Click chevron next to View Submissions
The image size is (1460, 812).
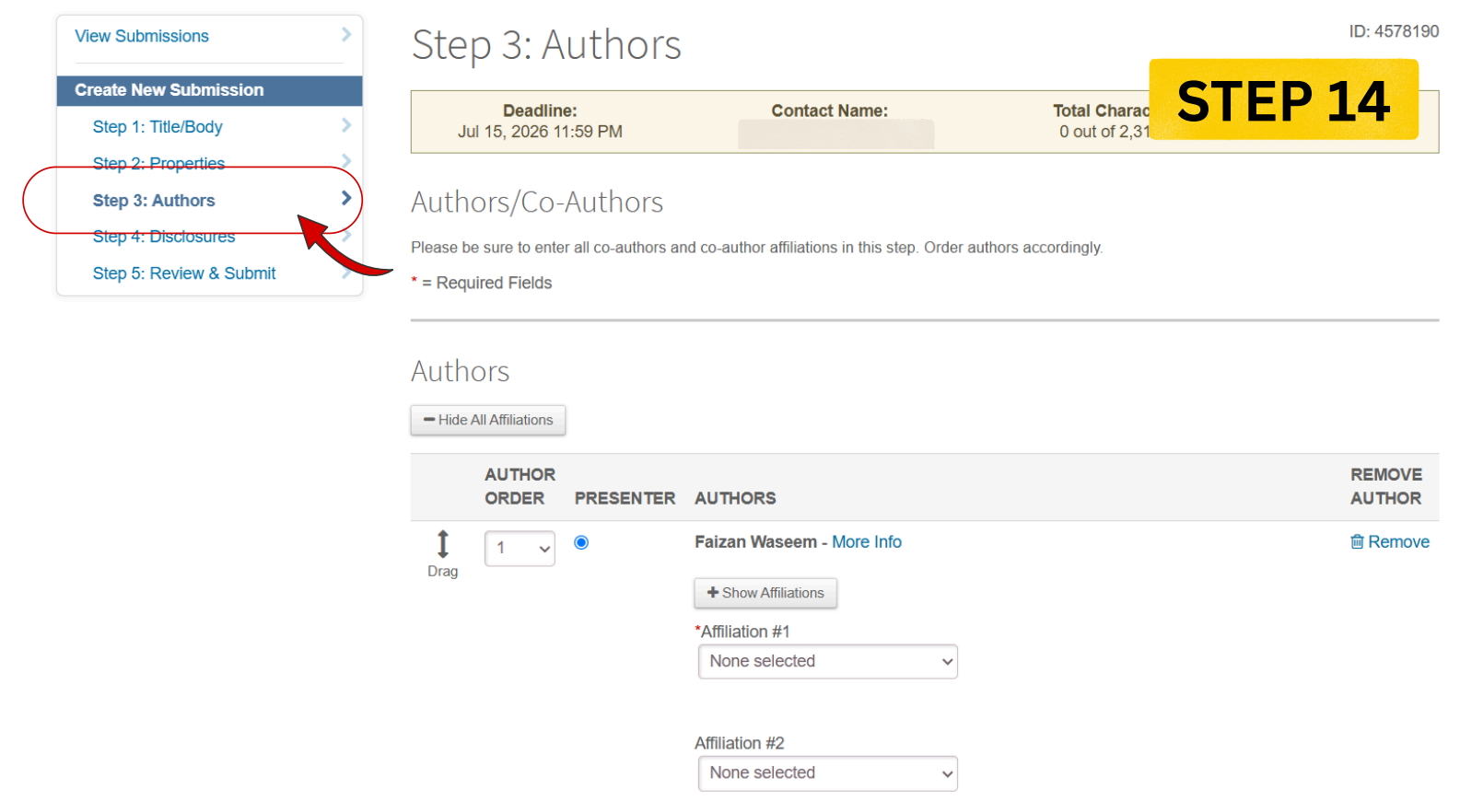pyautogui.click(x=346, y=34)
